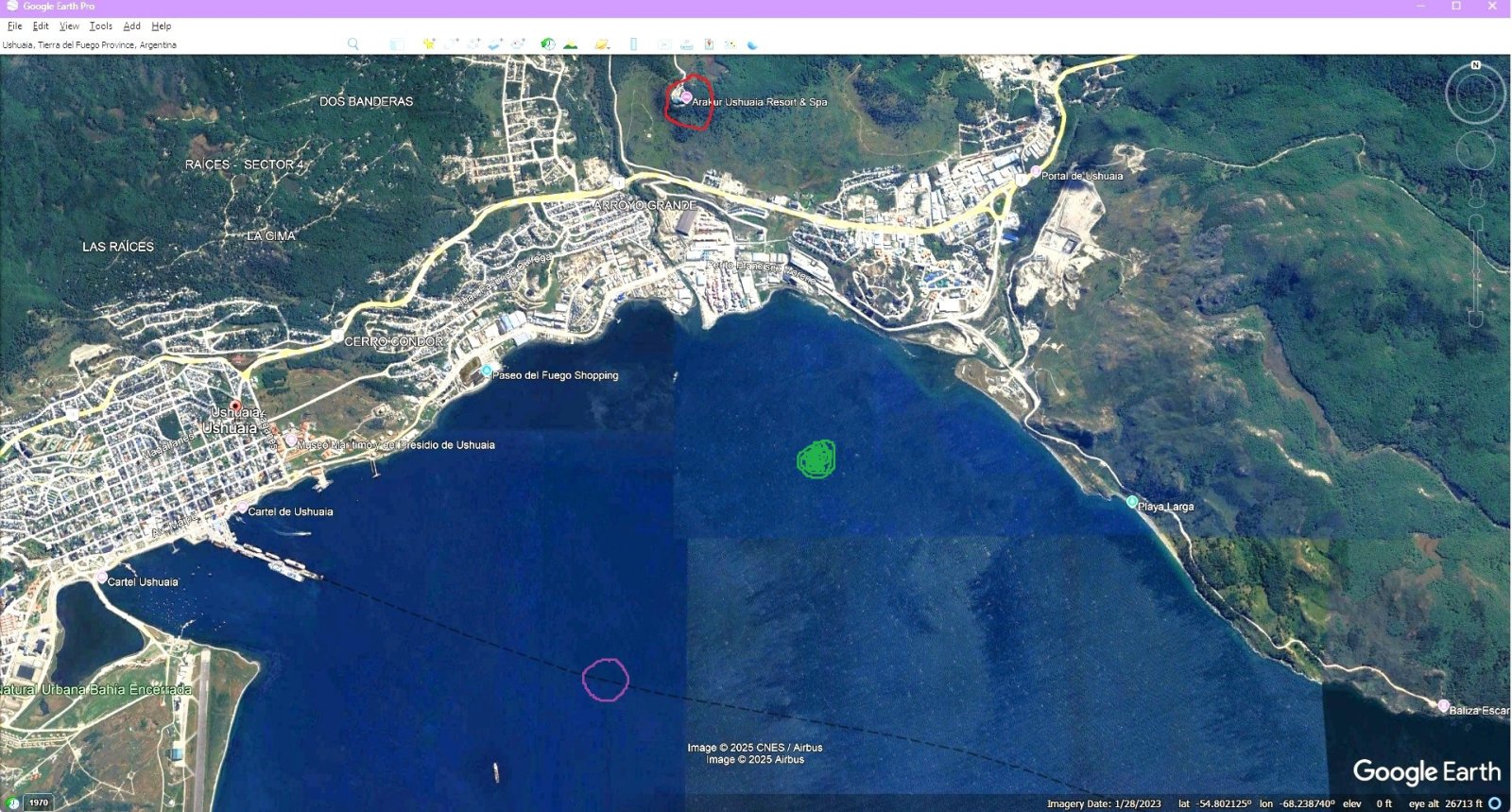Add a new placemark from toolbar
The height and width of the screenshot is (812, 1512).
(429, 44)
